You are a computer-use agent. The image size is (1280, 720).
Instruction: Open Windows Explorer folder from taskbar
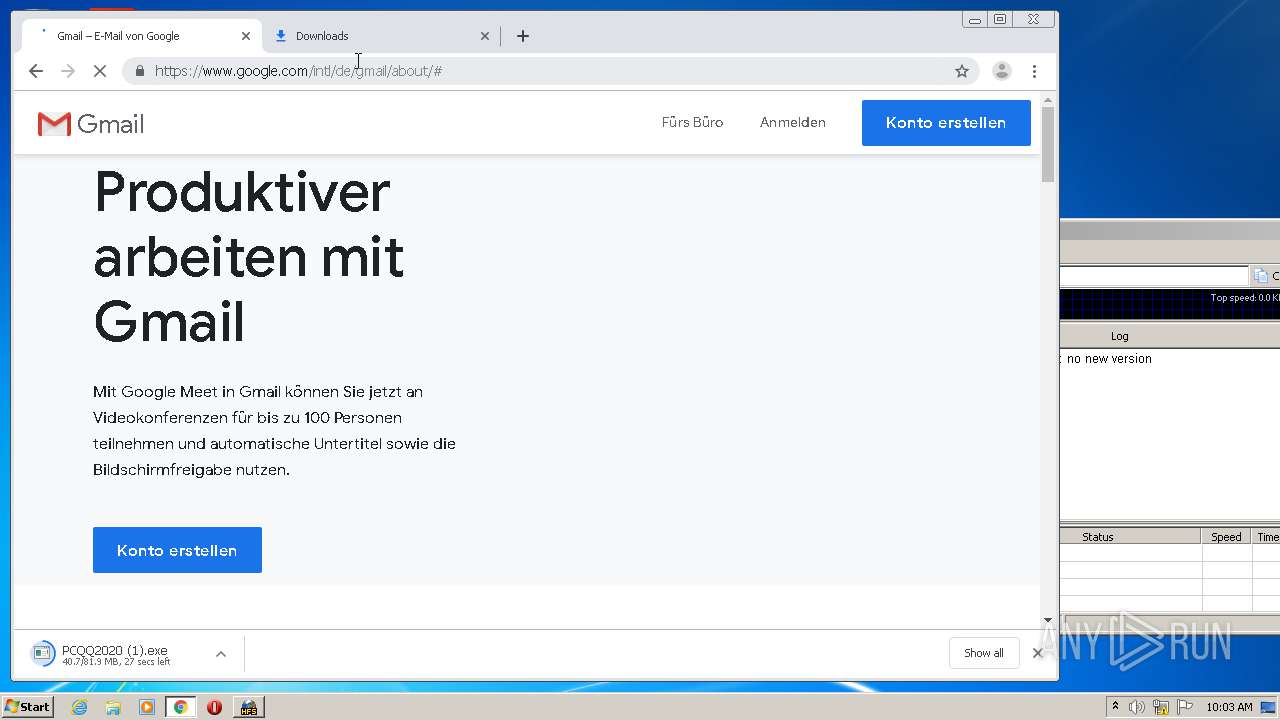tap(113, 707)
